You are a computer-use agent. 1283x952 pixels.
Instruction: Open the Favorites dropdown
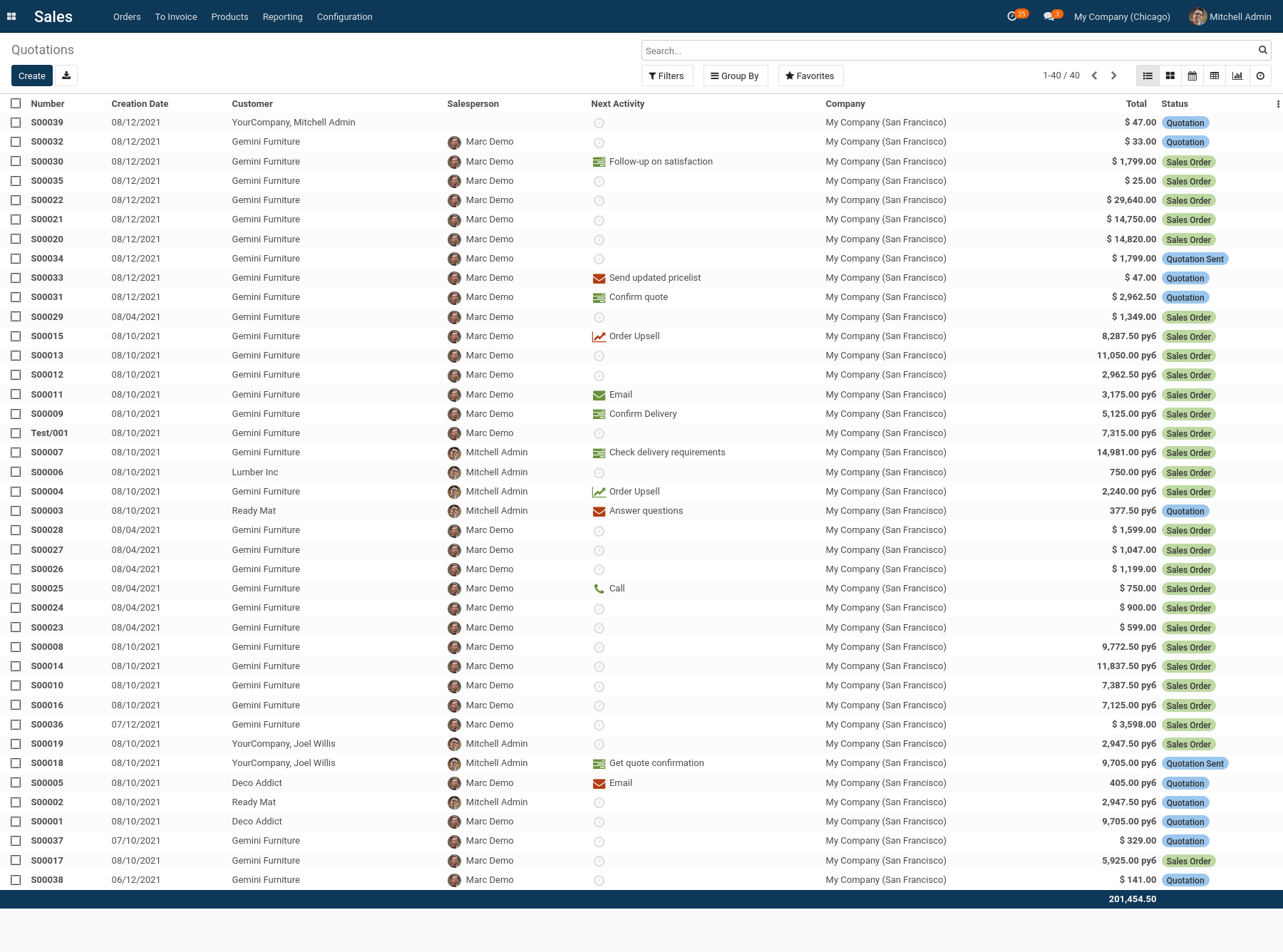click(x=810, y=76)
